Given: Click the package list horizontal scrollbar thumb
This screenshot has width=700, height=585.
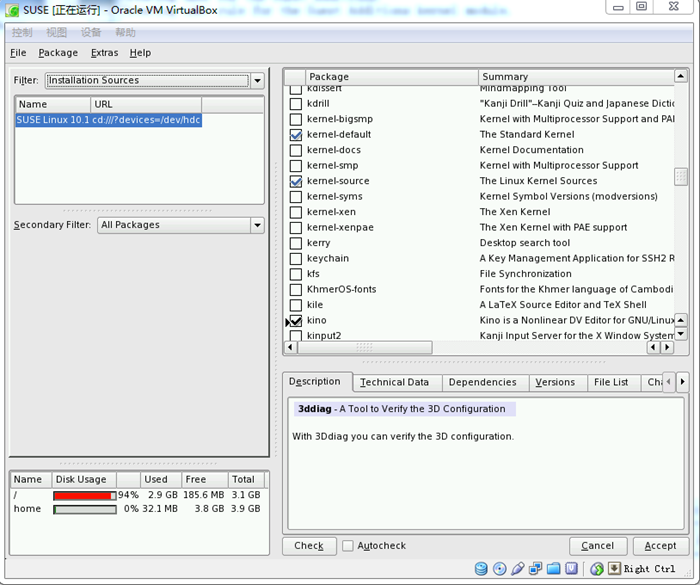Looking at the screenshot, I should pyautogui.click(x=364, y=347).
